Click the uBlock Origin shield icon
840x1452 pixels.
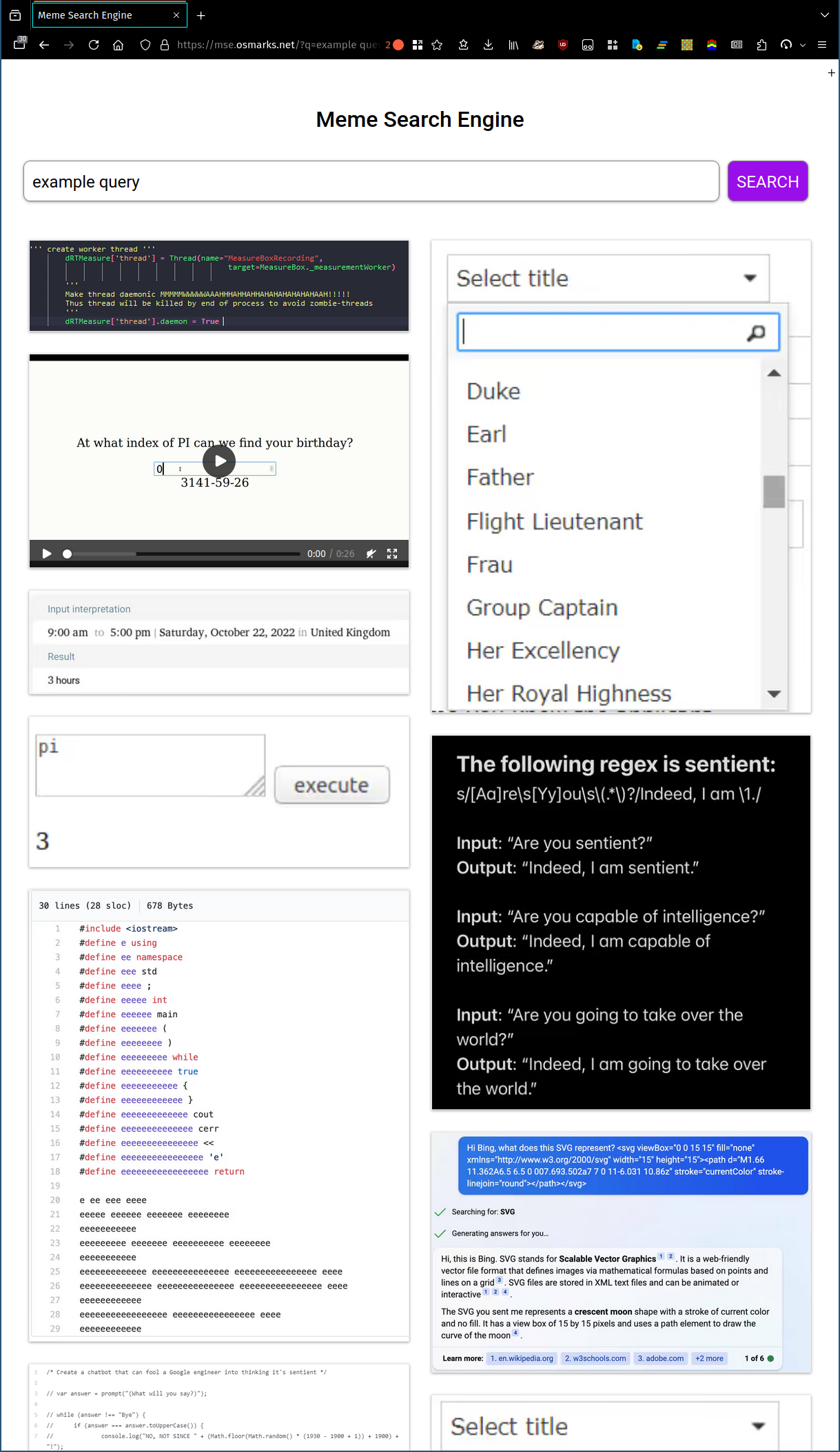(563, 45)
